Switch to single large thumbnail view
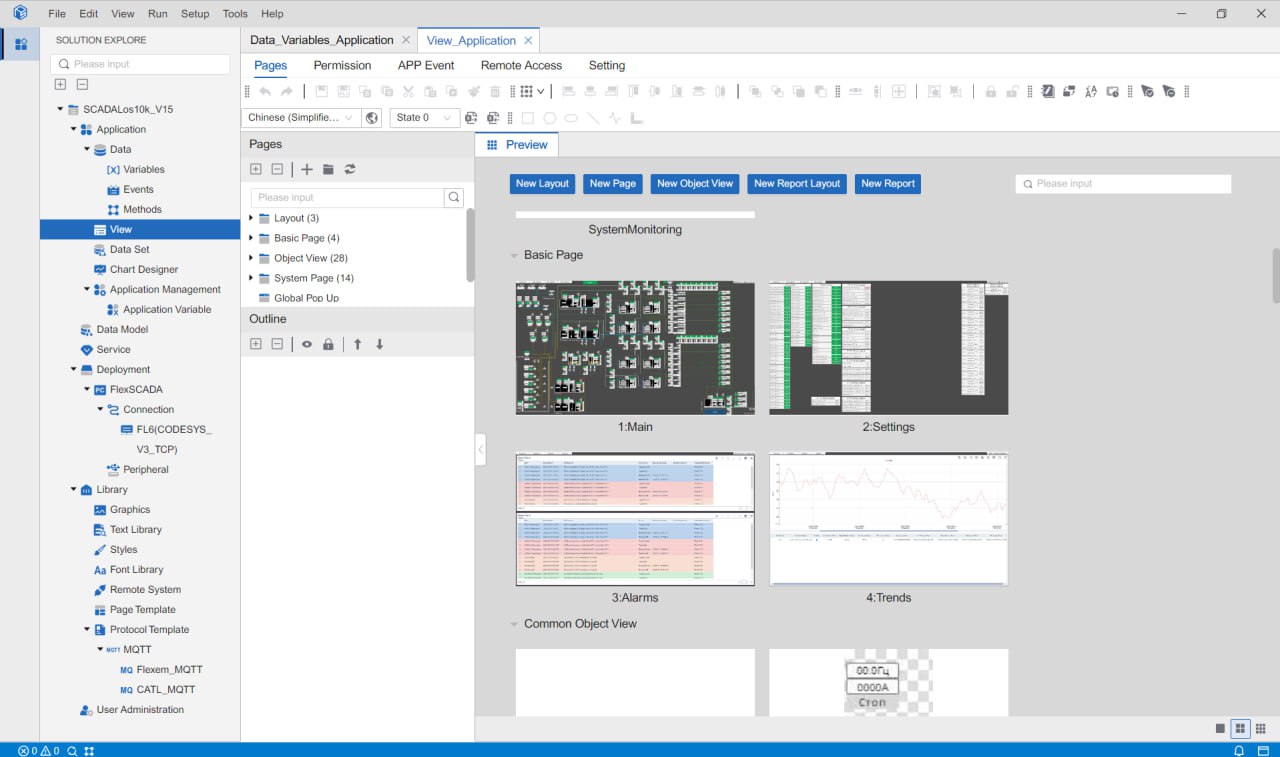1280x757 pixels. pos(1220,728)
